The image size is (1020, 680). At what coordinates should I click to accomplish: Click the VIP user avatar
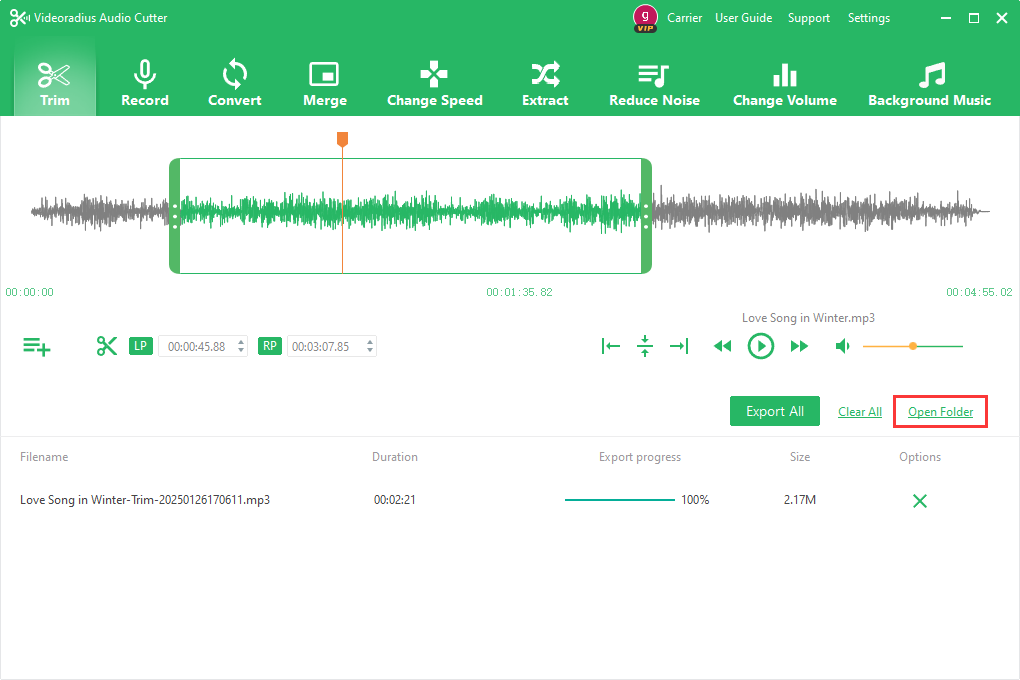[x=645, y=18]
